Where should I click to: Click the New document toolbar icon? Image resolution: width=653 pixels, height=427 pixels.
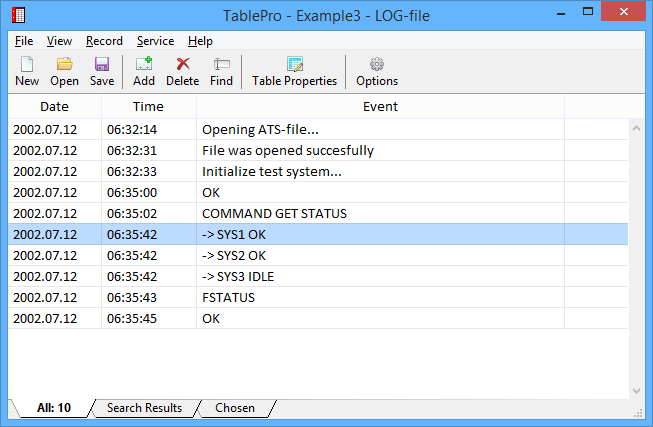point(27,64)
